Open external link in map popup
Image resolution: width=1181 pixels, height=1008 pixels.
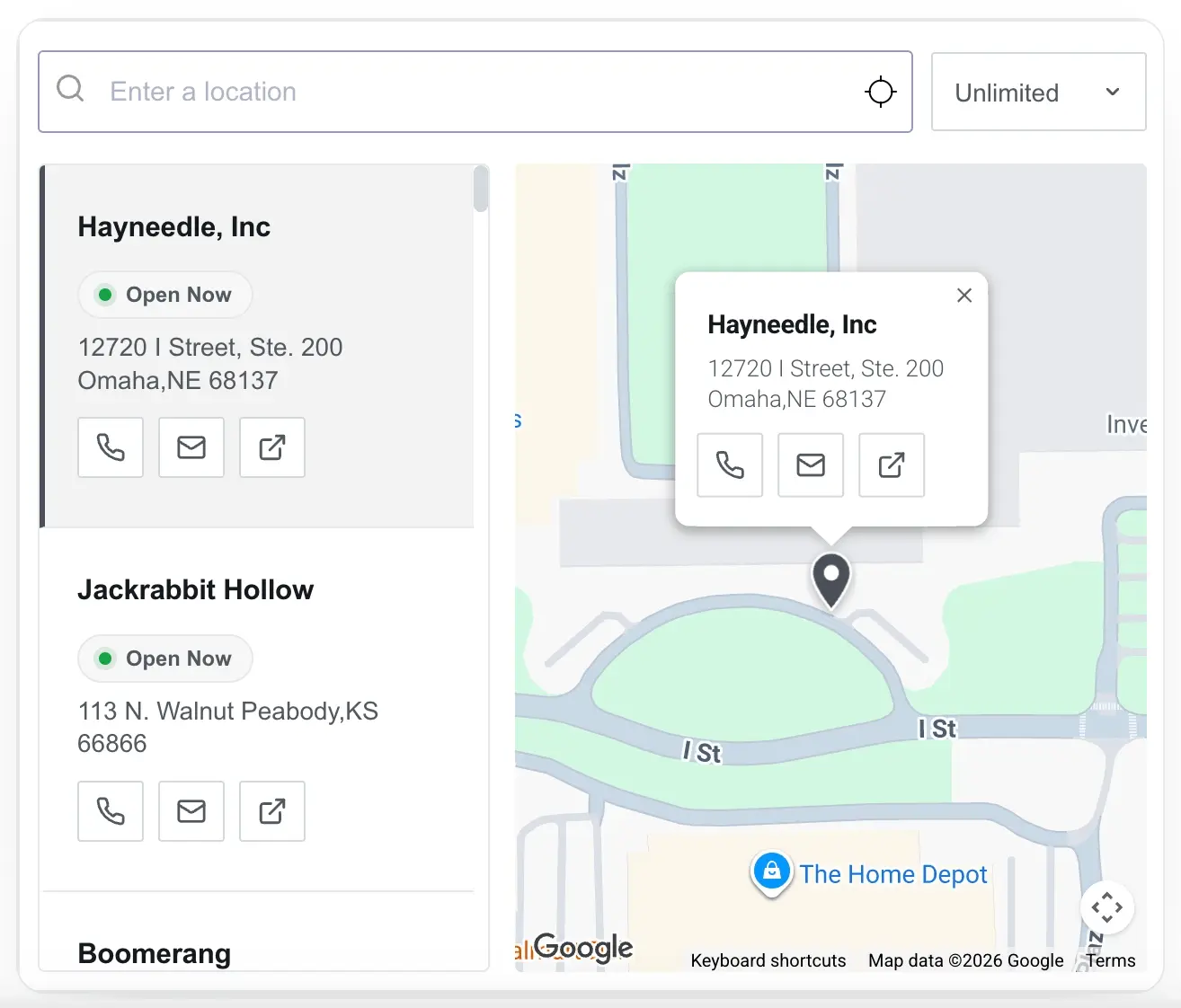point(892,465)
